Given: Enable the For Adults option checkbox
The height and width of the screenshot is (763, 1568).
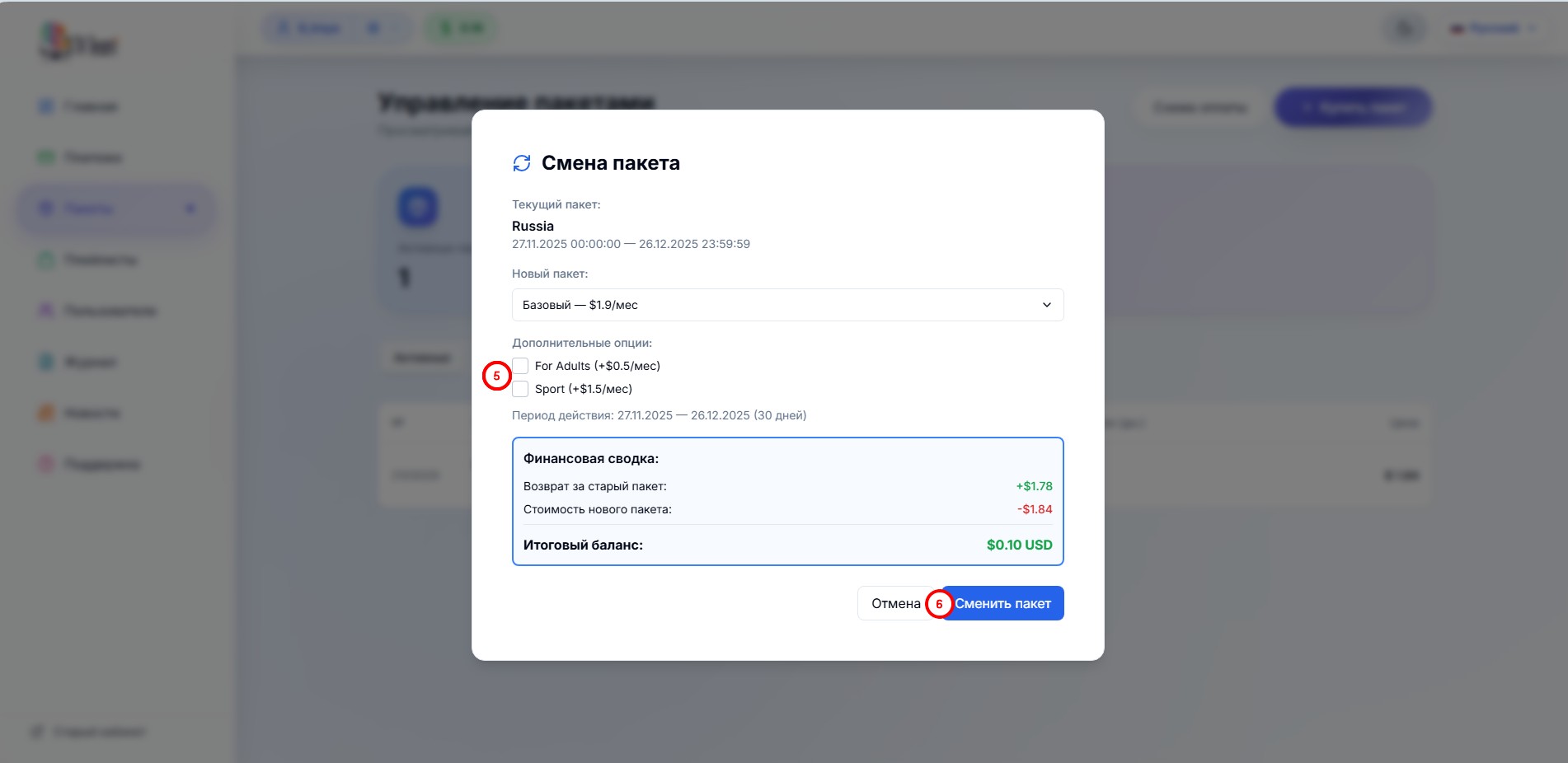Looking at the screenshot, I should (520, 366).
